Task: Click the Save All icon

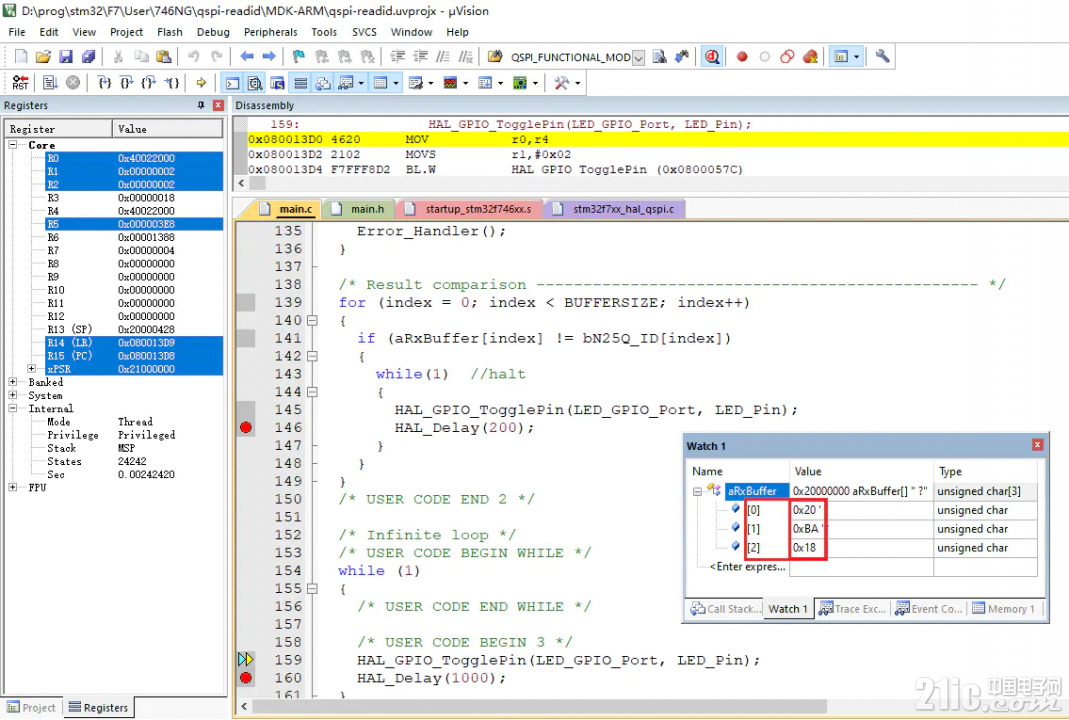Action: coord(88,57)
